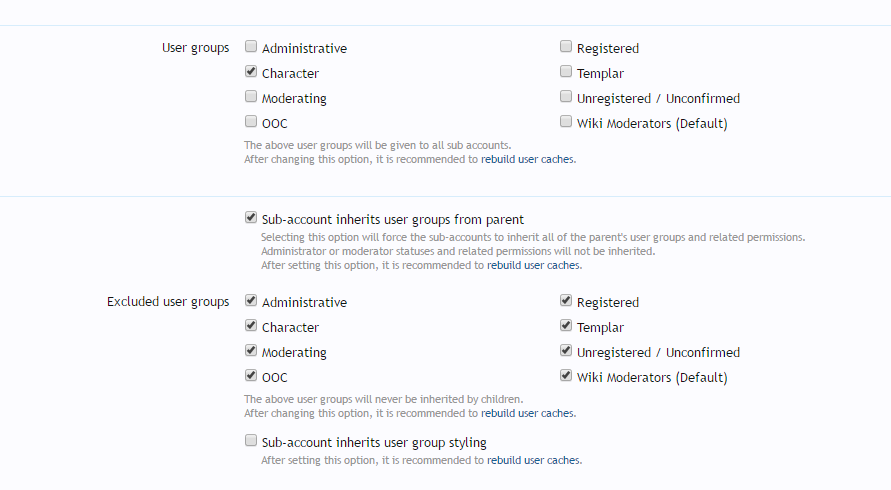Uncheck OOC in Excluded user groups

pos(251,376)
